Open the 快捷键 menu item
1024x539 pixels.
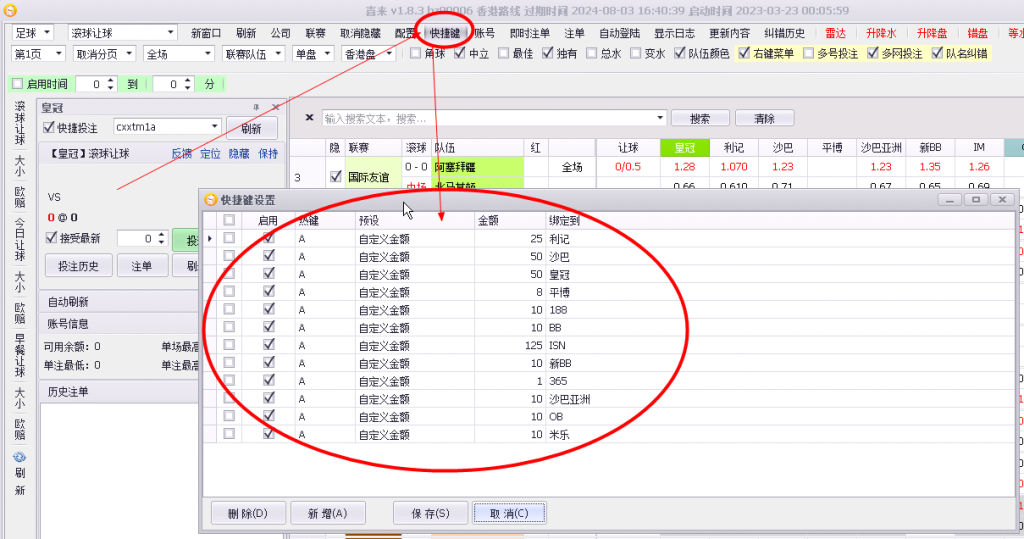445,33
